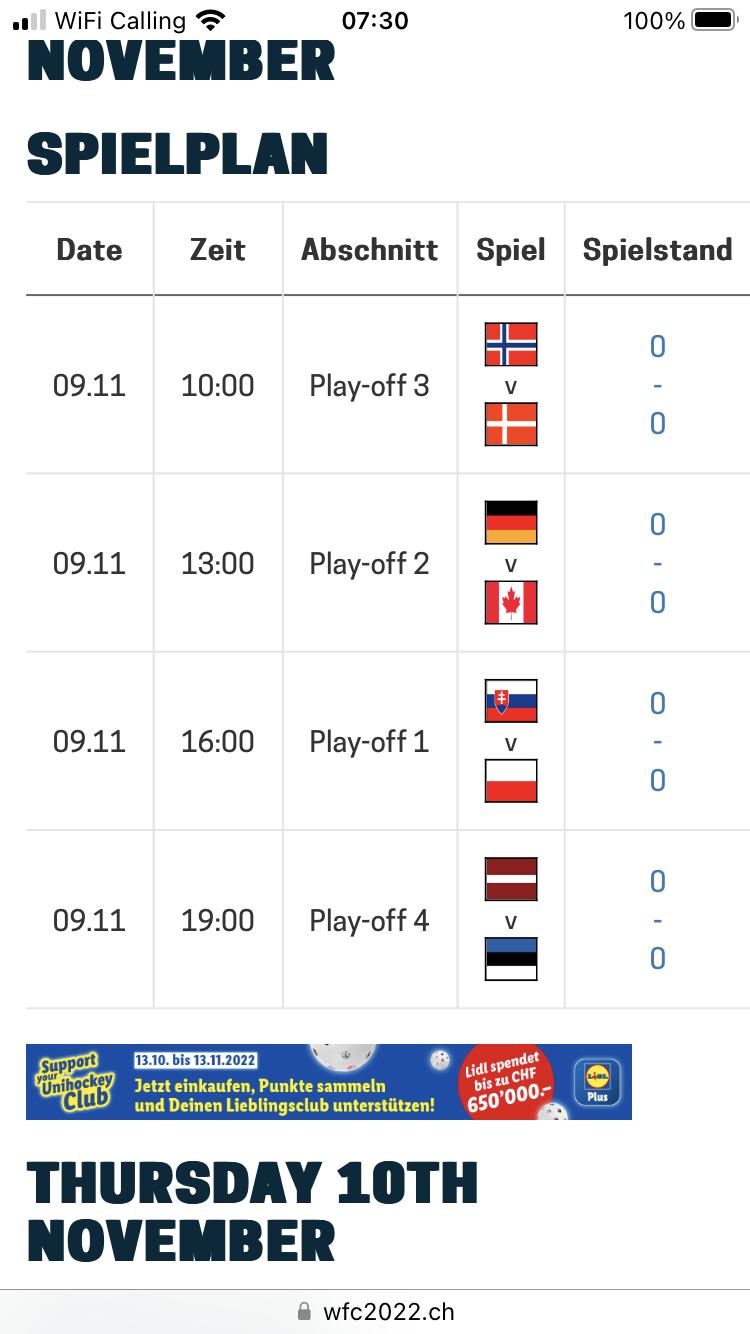Tap the Poland flag icon
This screenshot has width=750, height=1334.
[511, 781]
